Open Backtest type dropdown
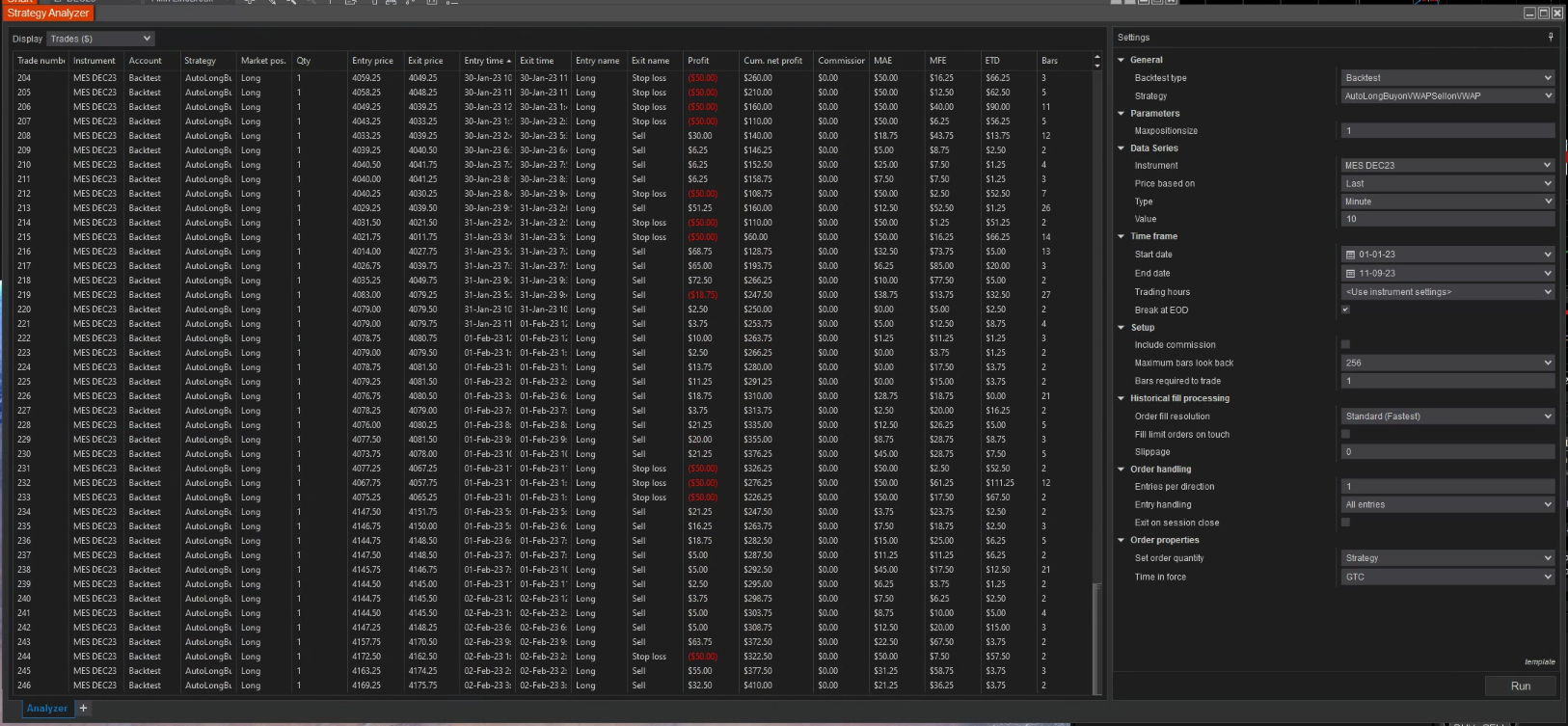Screen dimensions: 1568x726 tap(1447, 78)
